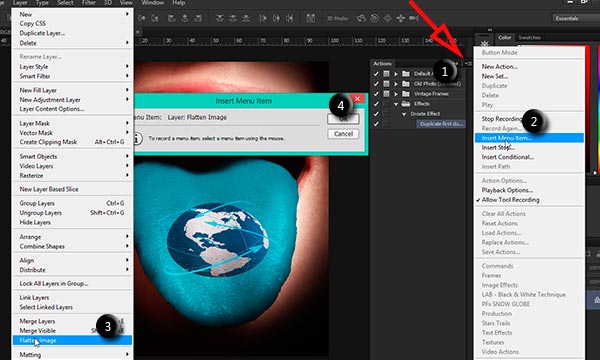Choose Group Layers in Layer menu
The image size is (600, 360).
click(x=73, y=203)
